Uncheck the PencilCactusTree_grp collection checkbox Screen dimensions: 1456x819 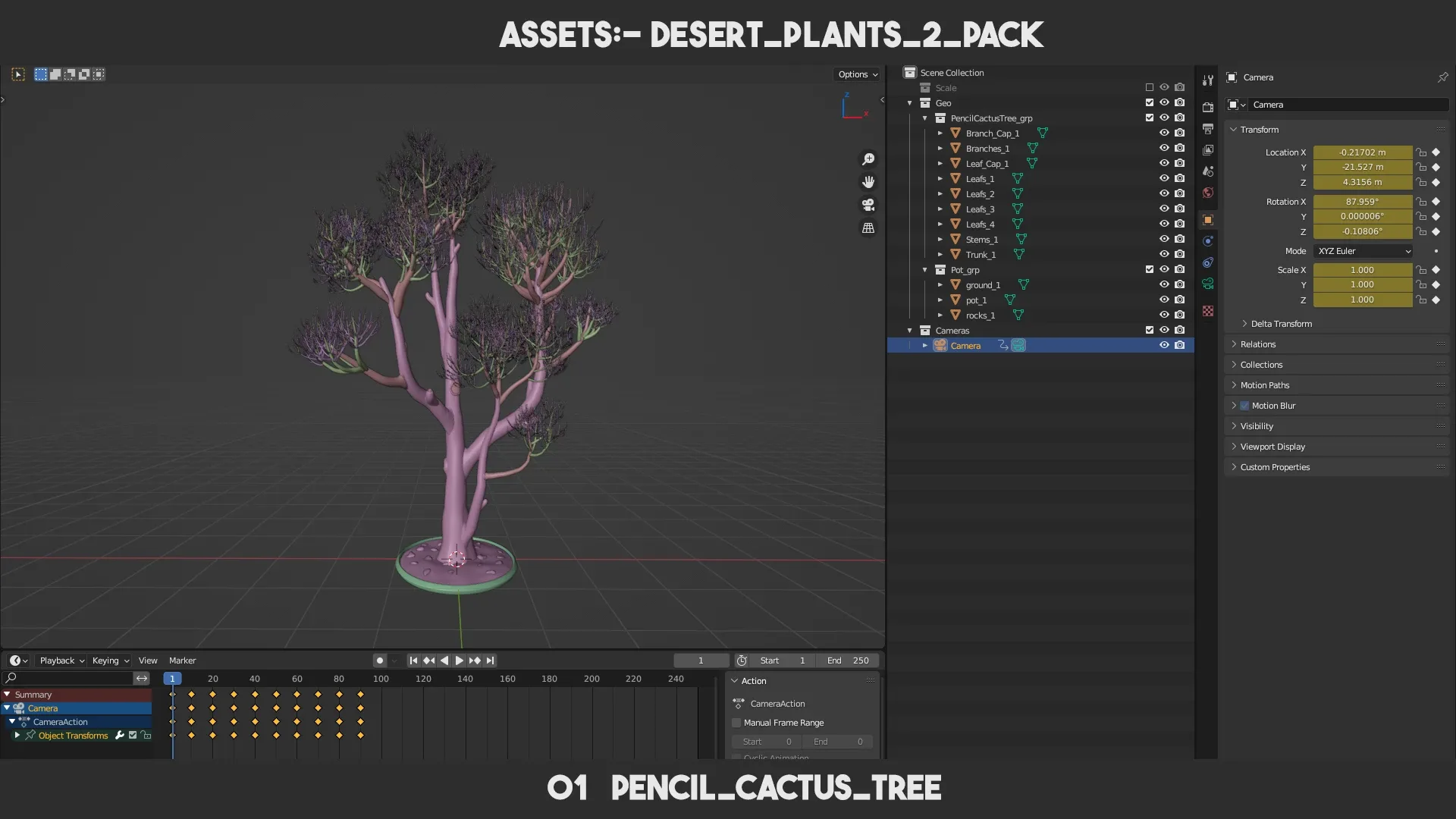coord(1150,118)
